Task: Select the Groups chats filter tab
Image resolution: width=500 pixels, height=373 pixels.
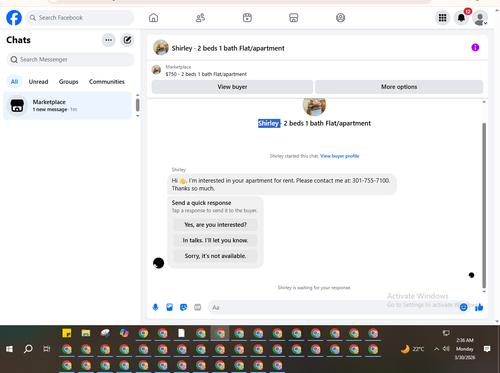Action: 69,82
